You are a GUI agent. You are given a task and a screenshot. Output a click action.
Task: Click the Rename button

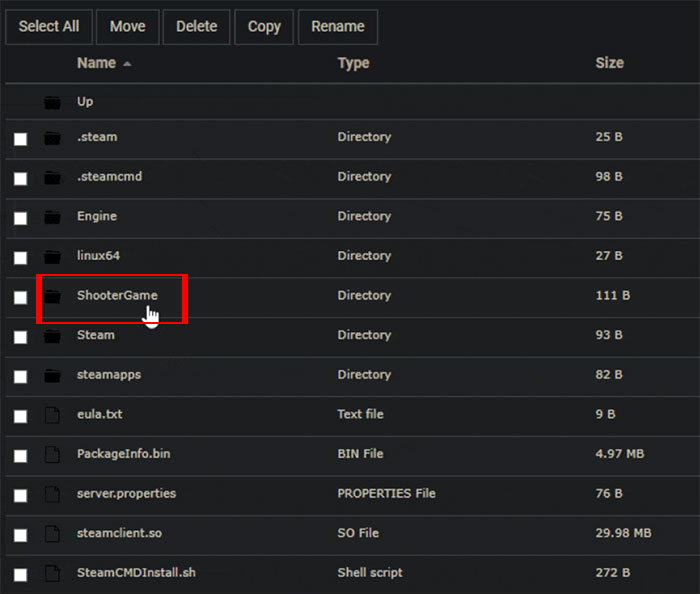337,27
